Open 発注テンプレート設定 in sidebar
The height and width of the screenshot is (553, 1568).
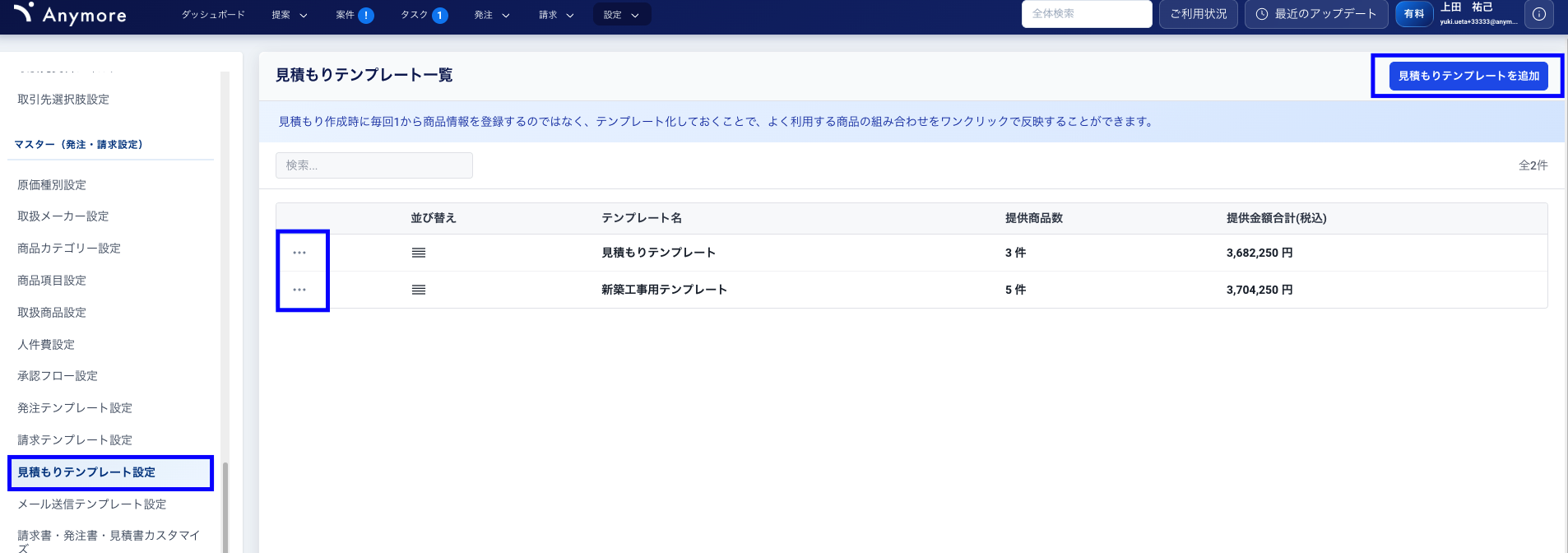[75, 408]
